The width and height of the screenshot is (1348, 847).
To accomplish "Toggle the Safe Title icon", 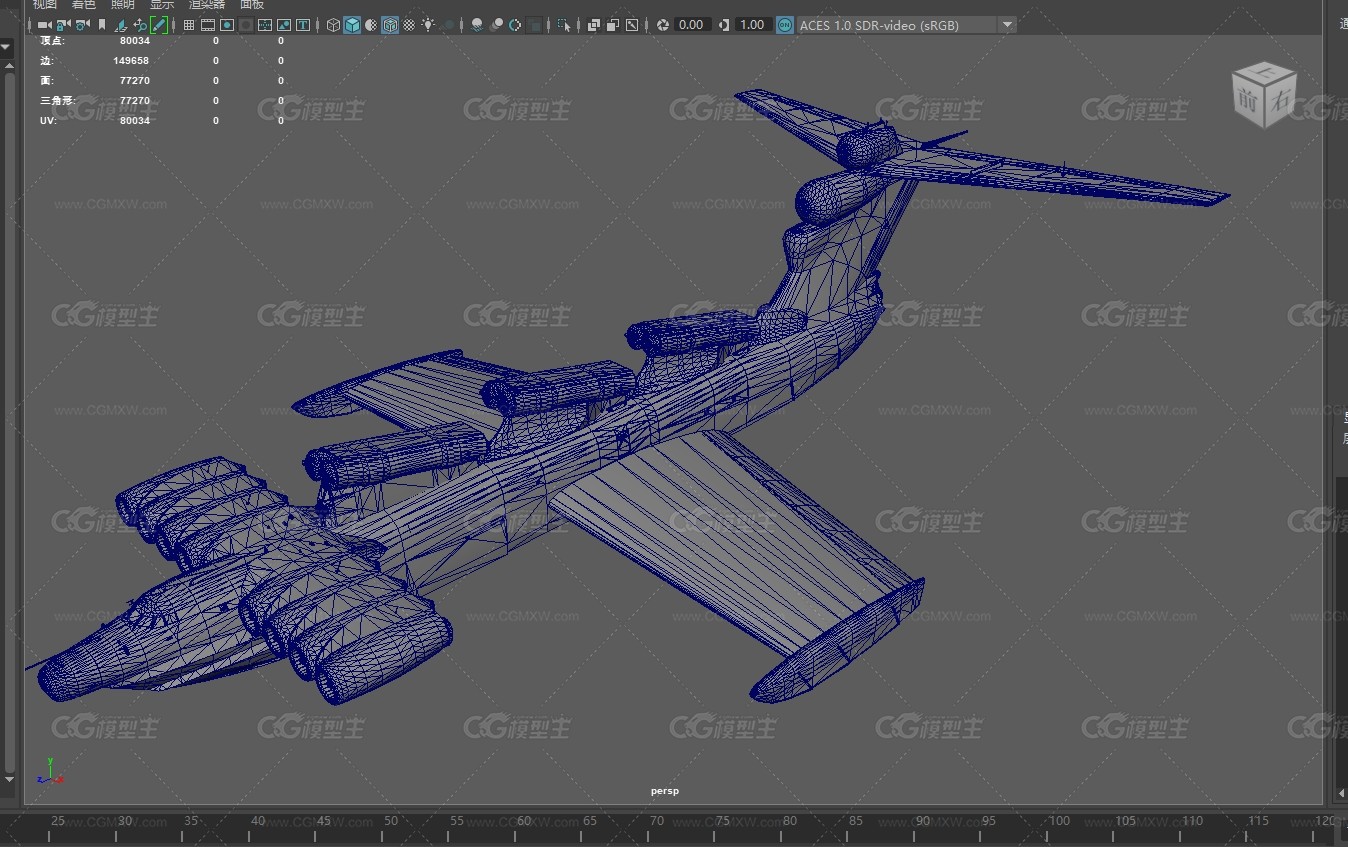I will pos(302,25).
